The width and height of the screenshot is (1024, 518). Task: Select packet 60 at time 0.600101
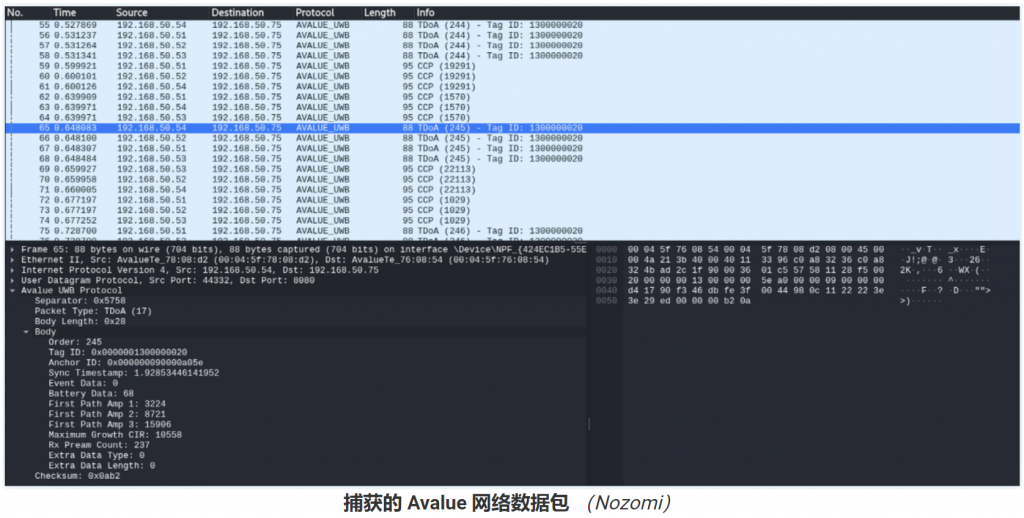513,76
